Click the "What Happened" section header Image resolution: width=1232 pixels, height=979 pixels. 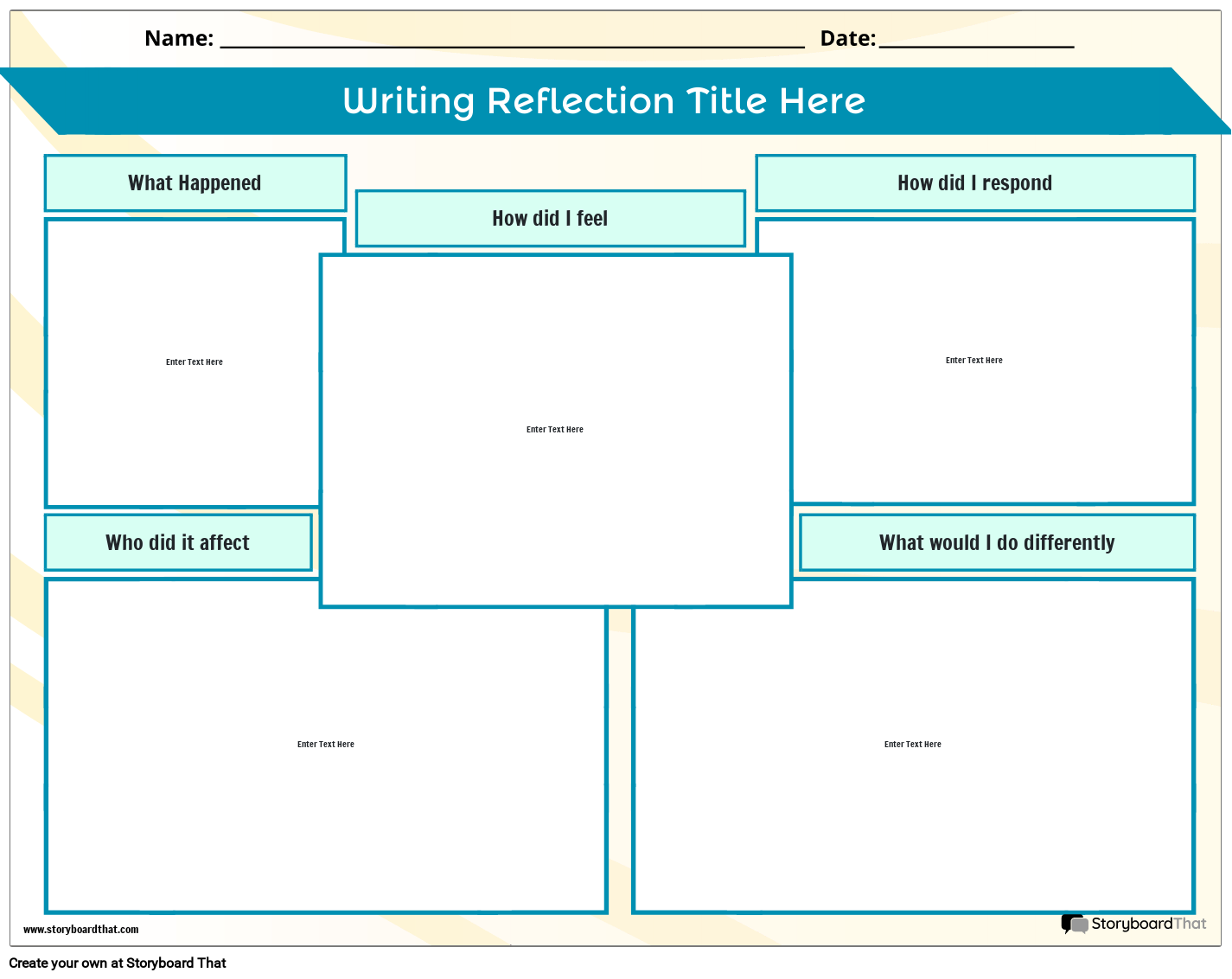(x=195, y=182)
